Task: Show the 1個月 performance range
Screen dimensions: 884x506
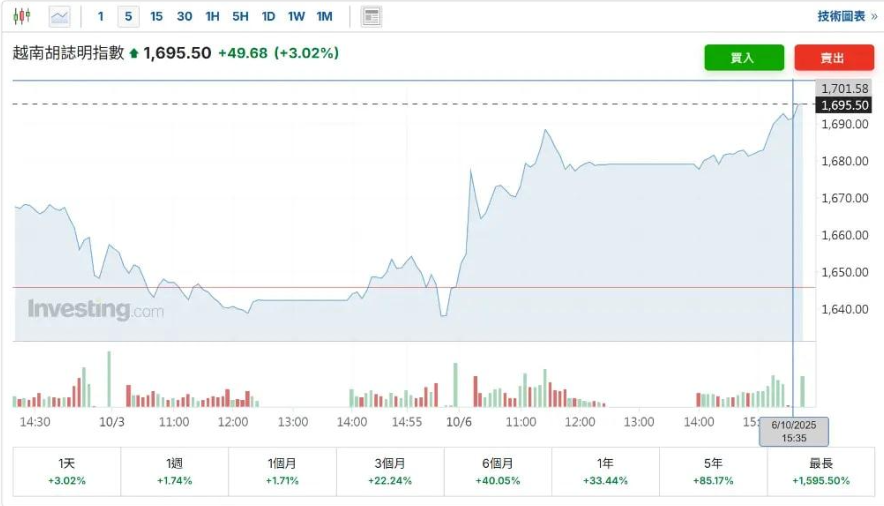Action: pos(283,472)
